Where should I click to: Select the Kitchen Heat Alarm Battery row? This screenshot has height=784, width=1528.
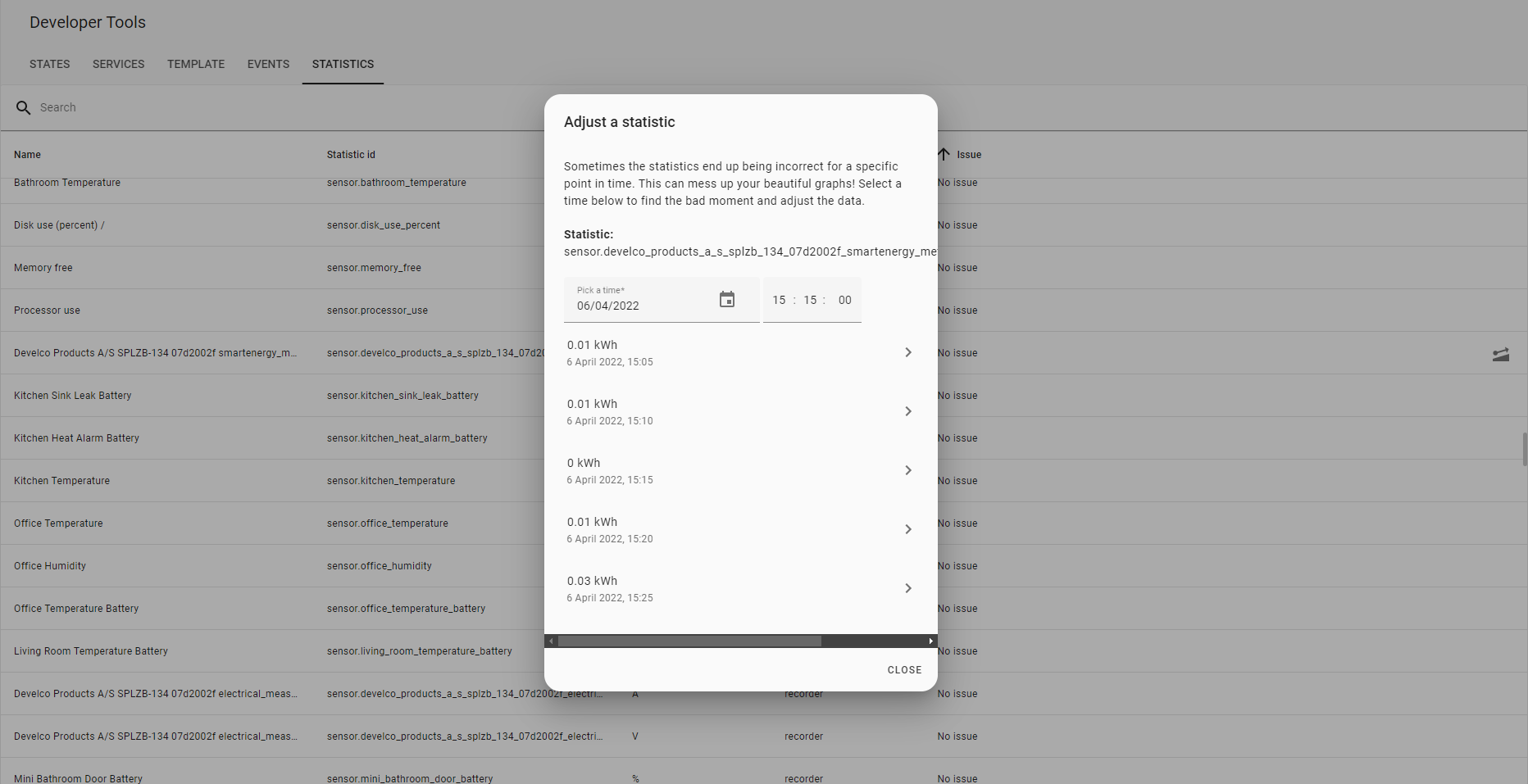click(x=76, y=438)
